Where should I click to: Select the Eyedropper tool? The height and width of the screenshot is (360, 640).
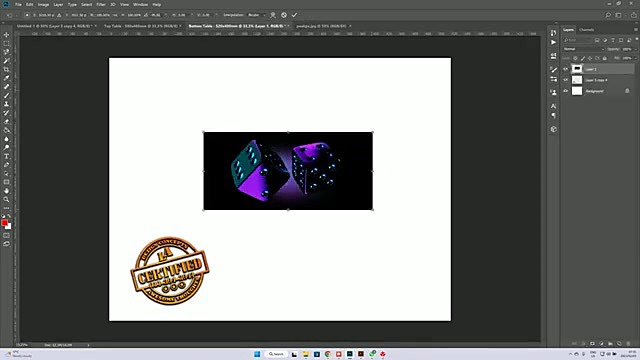pos(6,78)
